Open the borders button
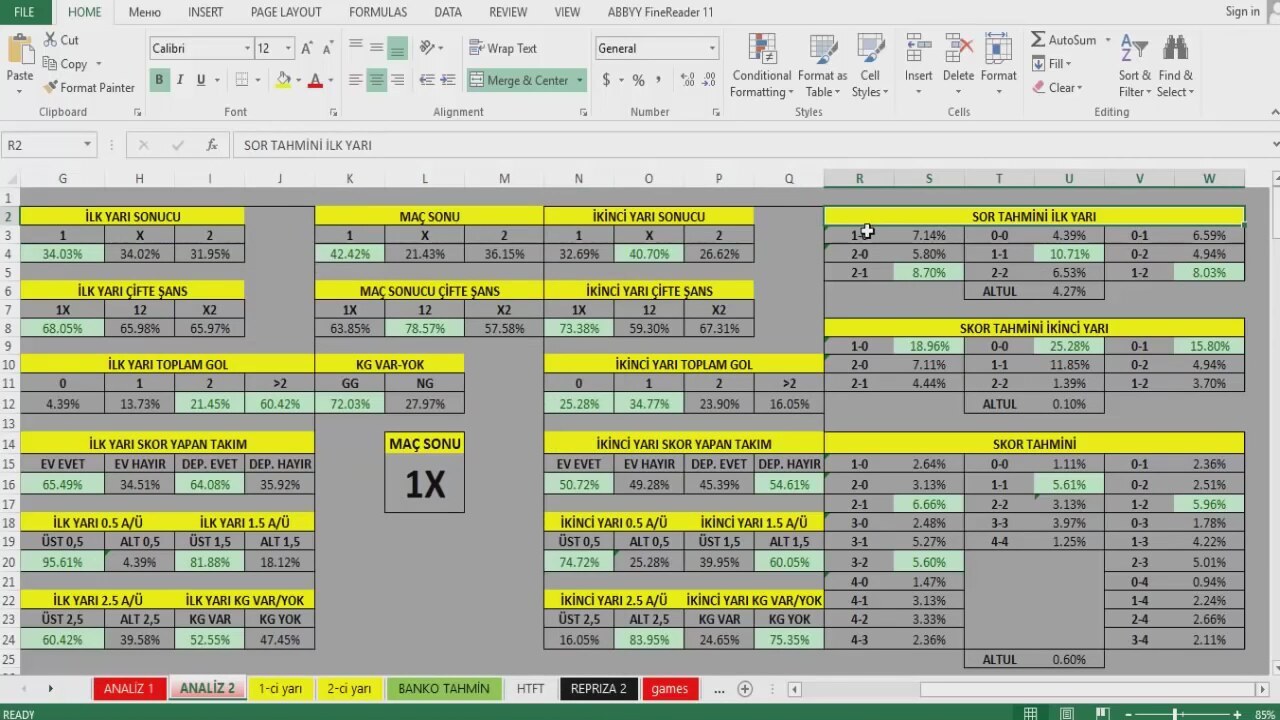The width and height of the screenshot is (1280, 720). 241,80
